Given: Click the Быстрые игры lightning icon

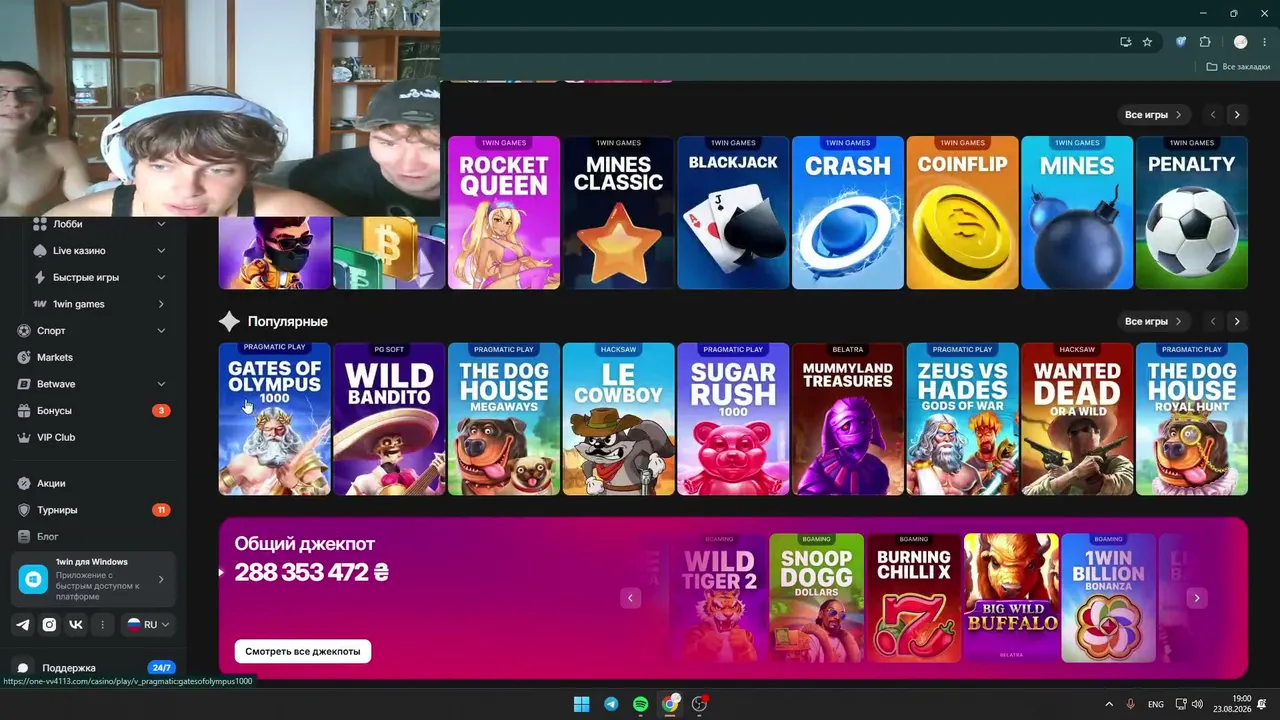Looking at the screenshot, I should 40,278.
